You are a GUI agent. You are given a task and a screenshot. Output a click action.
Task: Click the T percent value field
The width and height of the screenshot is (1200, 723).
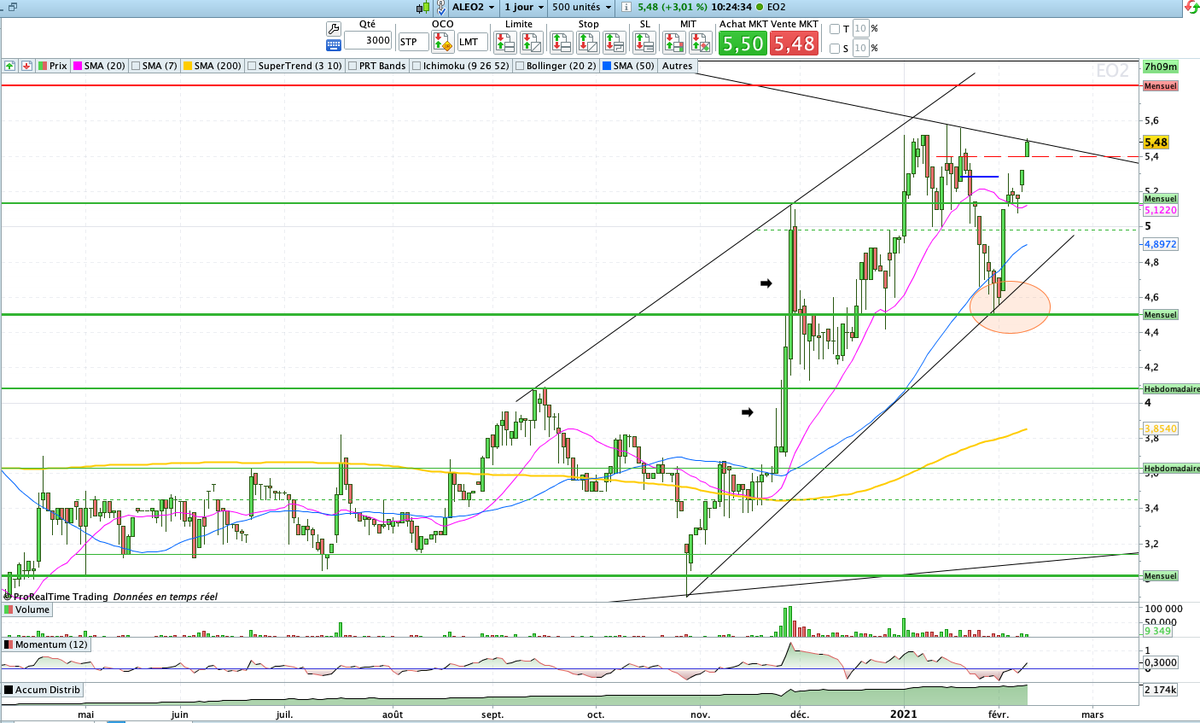pyautogui.click(x=860, y=29)
